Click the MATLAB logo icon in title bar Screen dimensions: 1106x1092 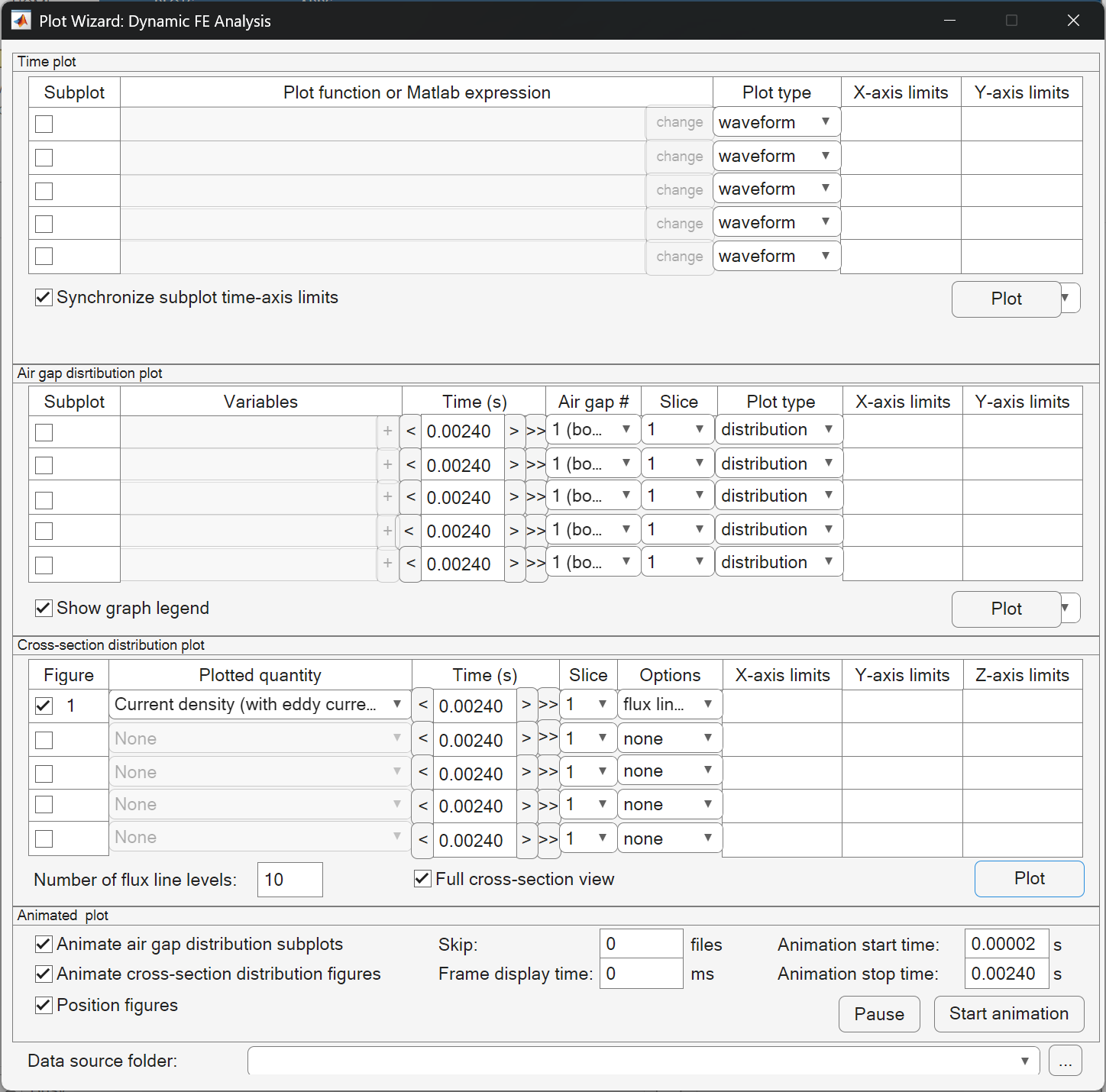point(21,21)
